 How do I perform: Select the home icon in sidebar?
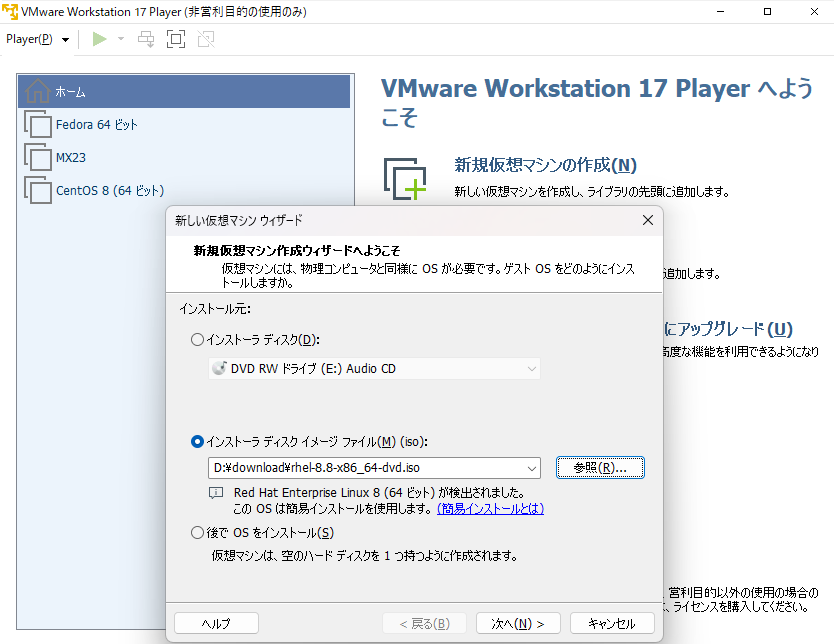click(40, 91)
